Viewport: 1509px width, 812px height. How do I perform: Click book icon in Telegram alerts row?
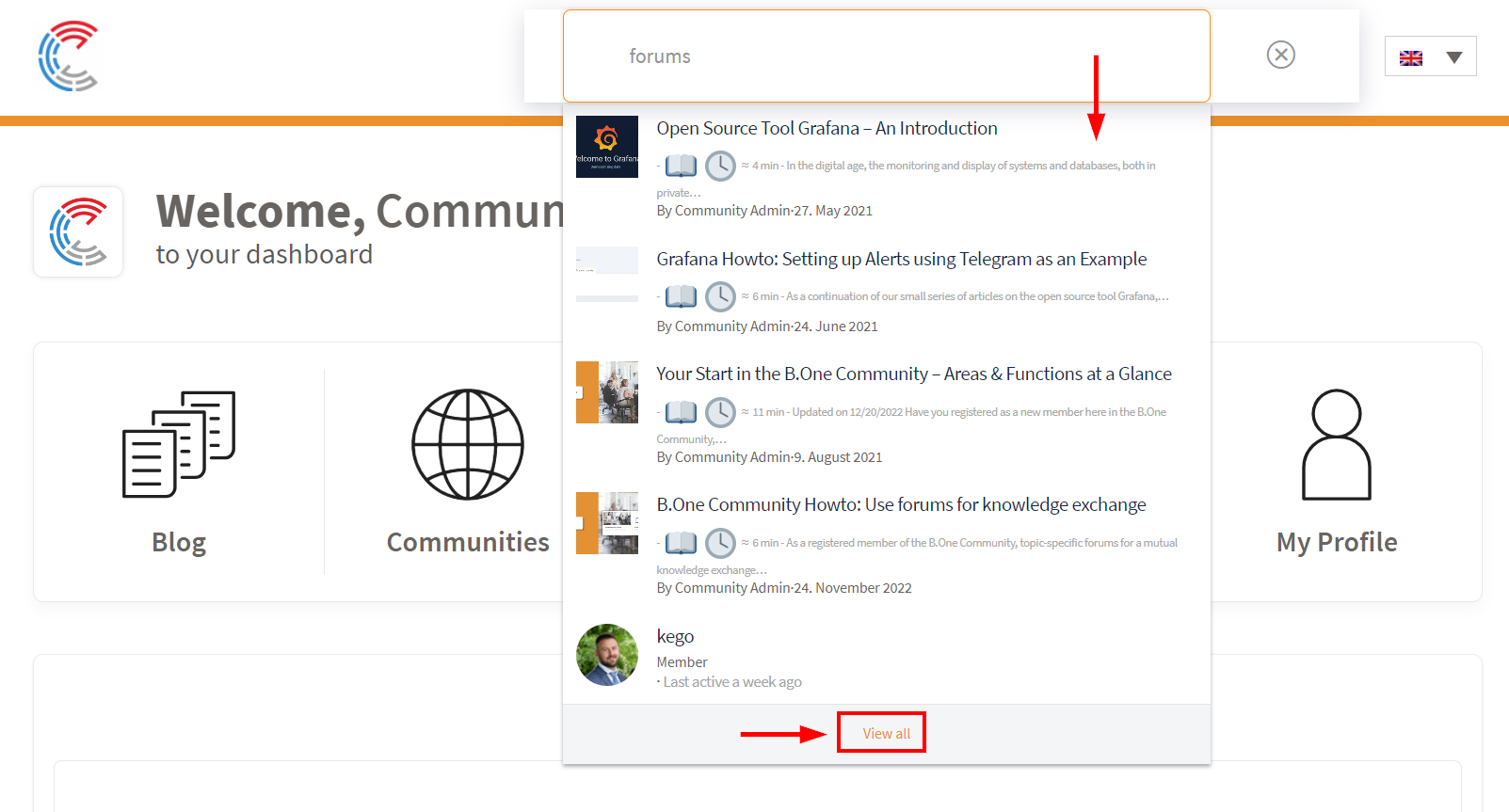point(681,296)
